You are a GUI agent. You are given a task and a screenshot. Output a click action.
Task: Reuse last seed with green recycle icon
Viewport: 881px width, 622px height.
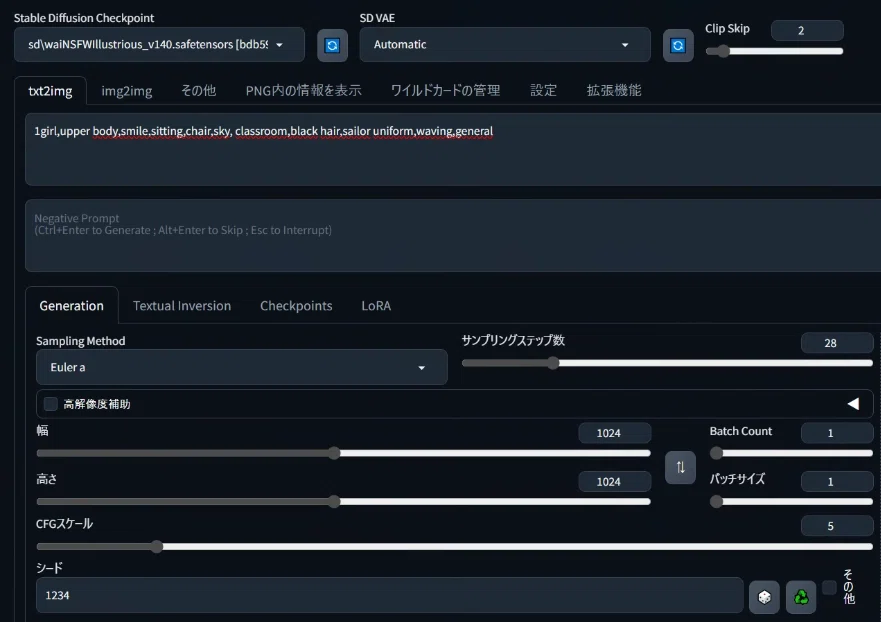801,597
